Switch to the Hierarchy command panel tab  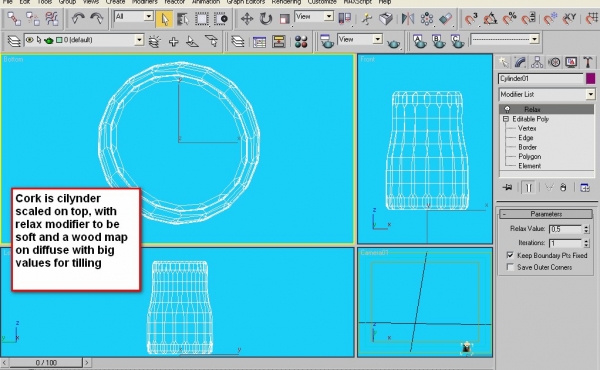[537, 62]
